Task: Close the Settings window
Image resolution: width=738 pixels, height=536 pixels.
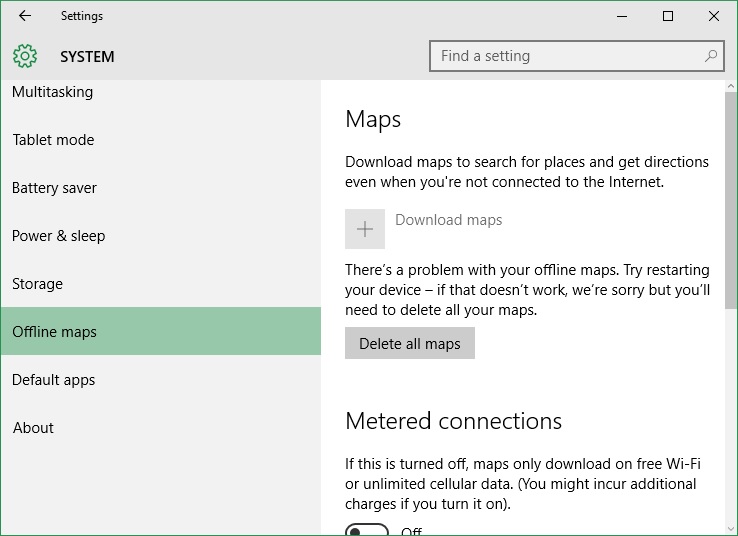Action: click(714, 16)
